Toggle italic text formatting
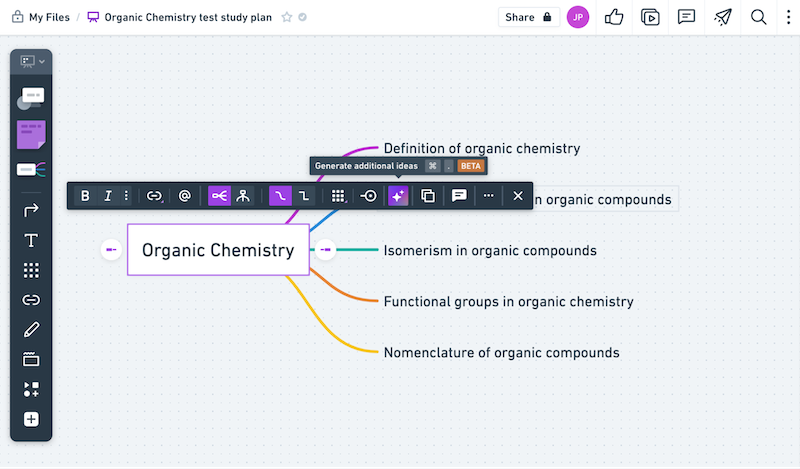 coord(107,196)
